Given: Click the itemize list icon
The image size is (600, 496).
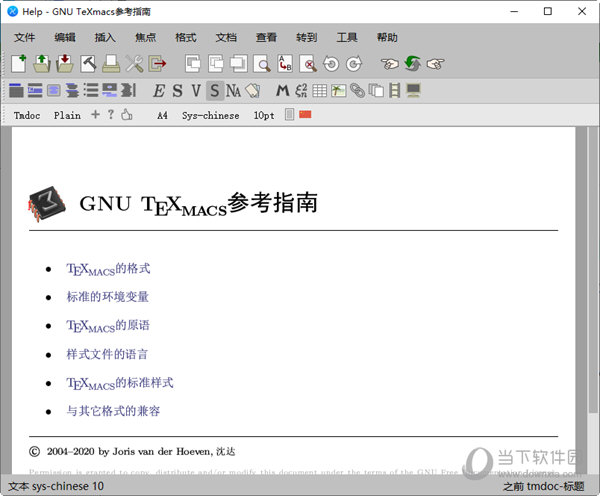Looking at the screenshot, I should (x=91, y=90).
